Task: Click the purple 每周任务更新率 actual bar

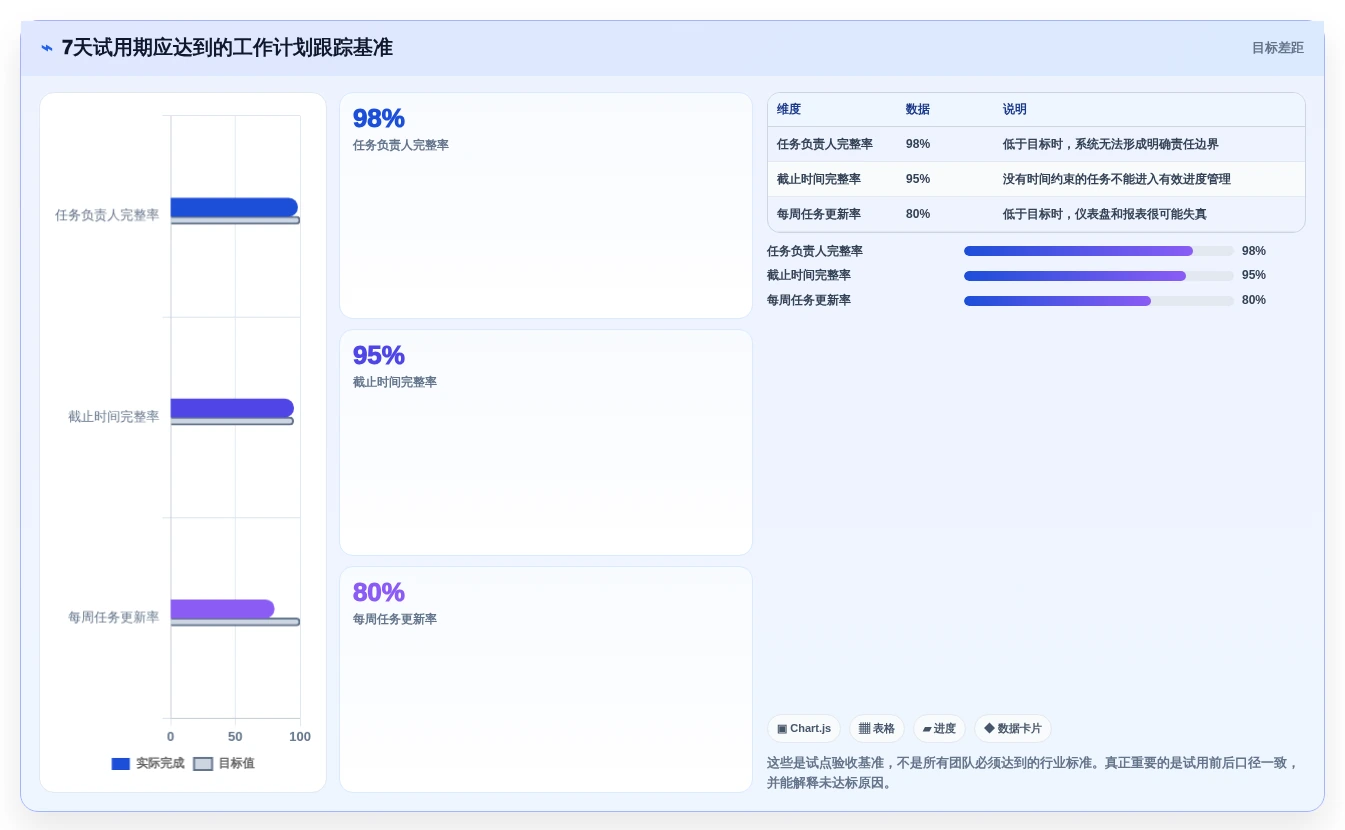Action: (x=222, y=609)
